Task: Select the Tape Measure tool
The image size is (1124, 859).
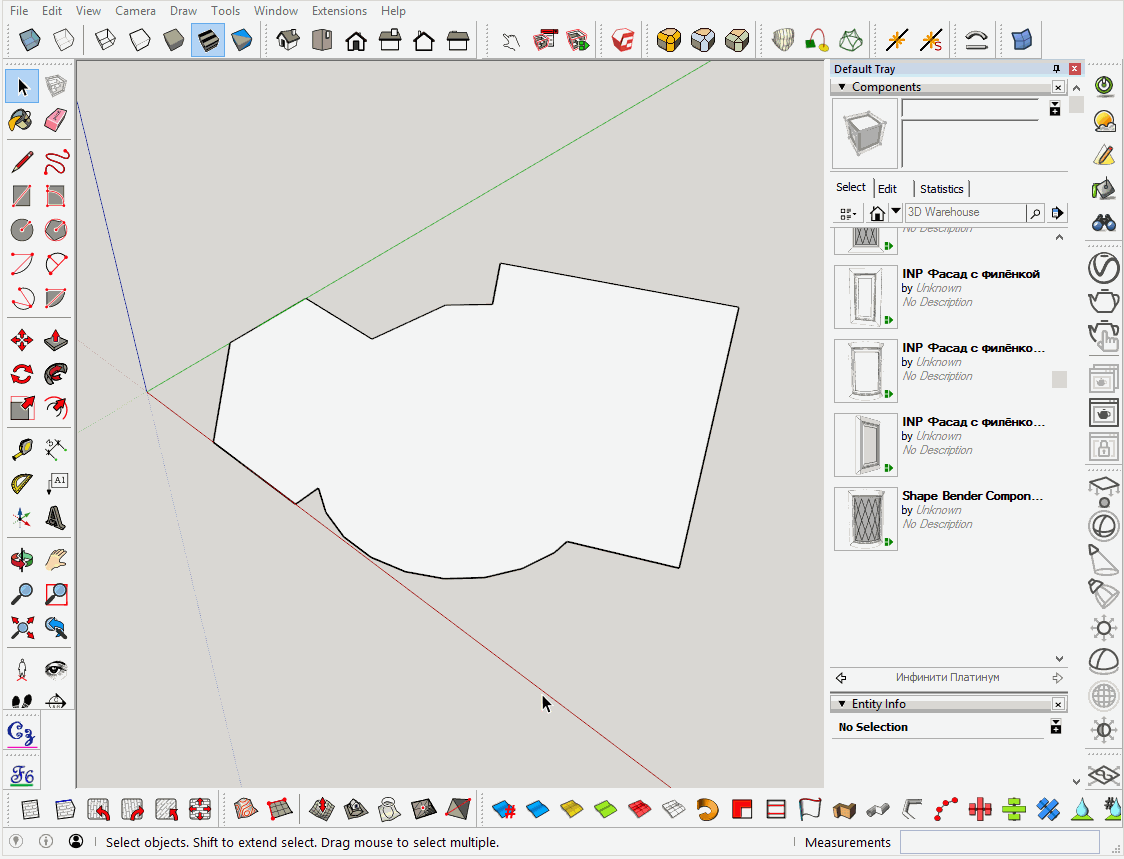Action: (22, 447)
